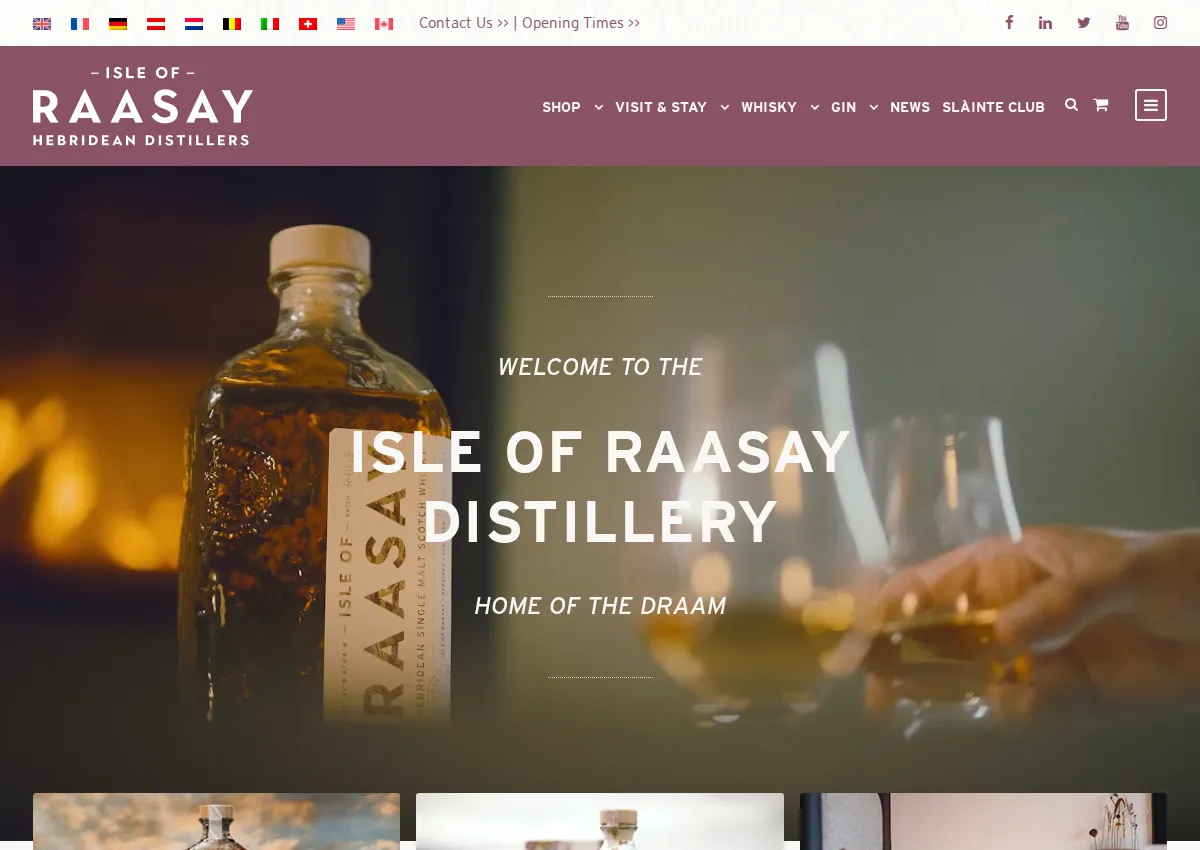The width and height of the screenshot is (1200, 850).
Task: Expand the Whisky dropdown arrow
Action: pyautogui.click(x=815, y=107)
